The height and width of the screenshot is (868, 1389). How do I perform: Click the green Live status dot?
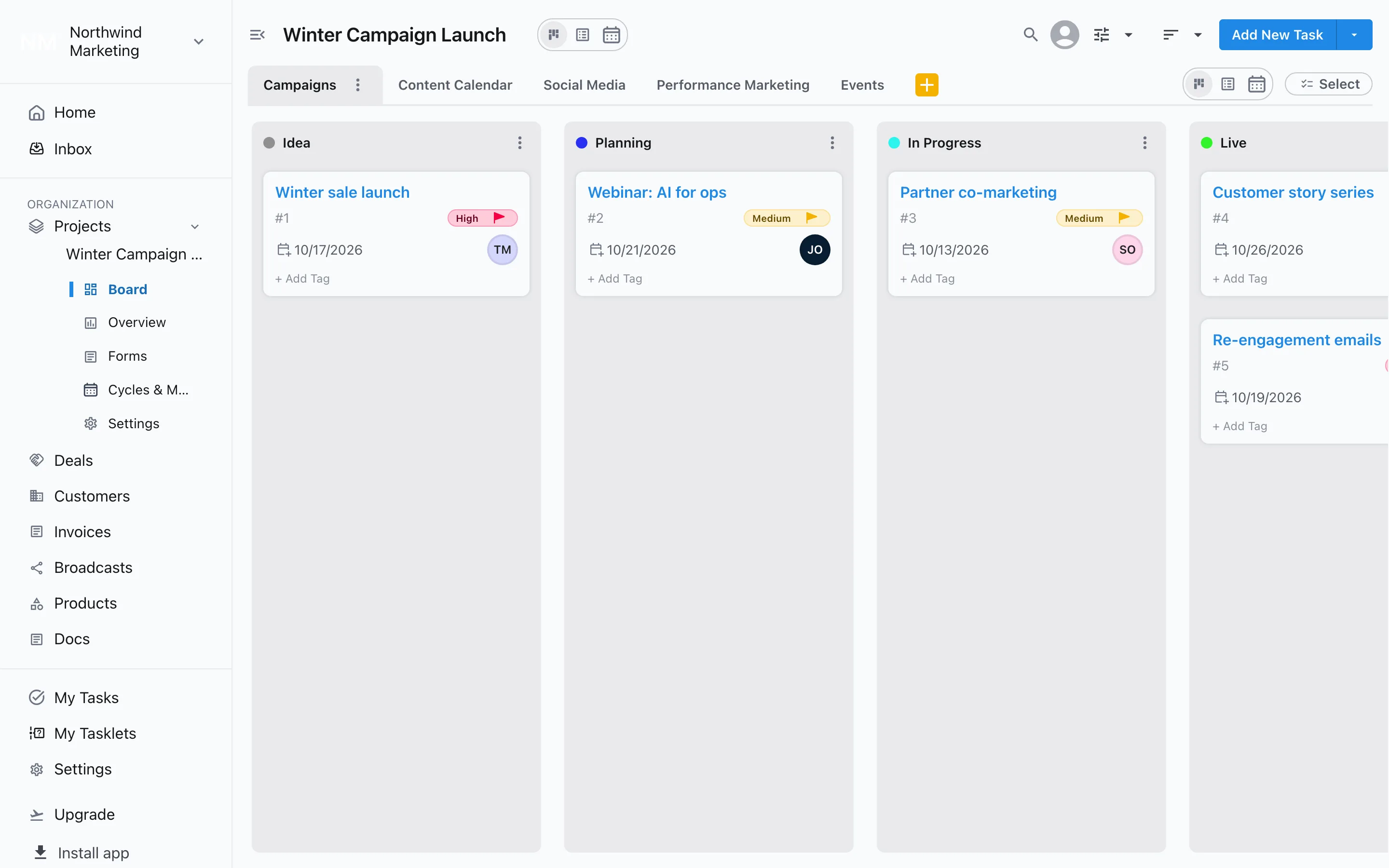[1206, 142]
